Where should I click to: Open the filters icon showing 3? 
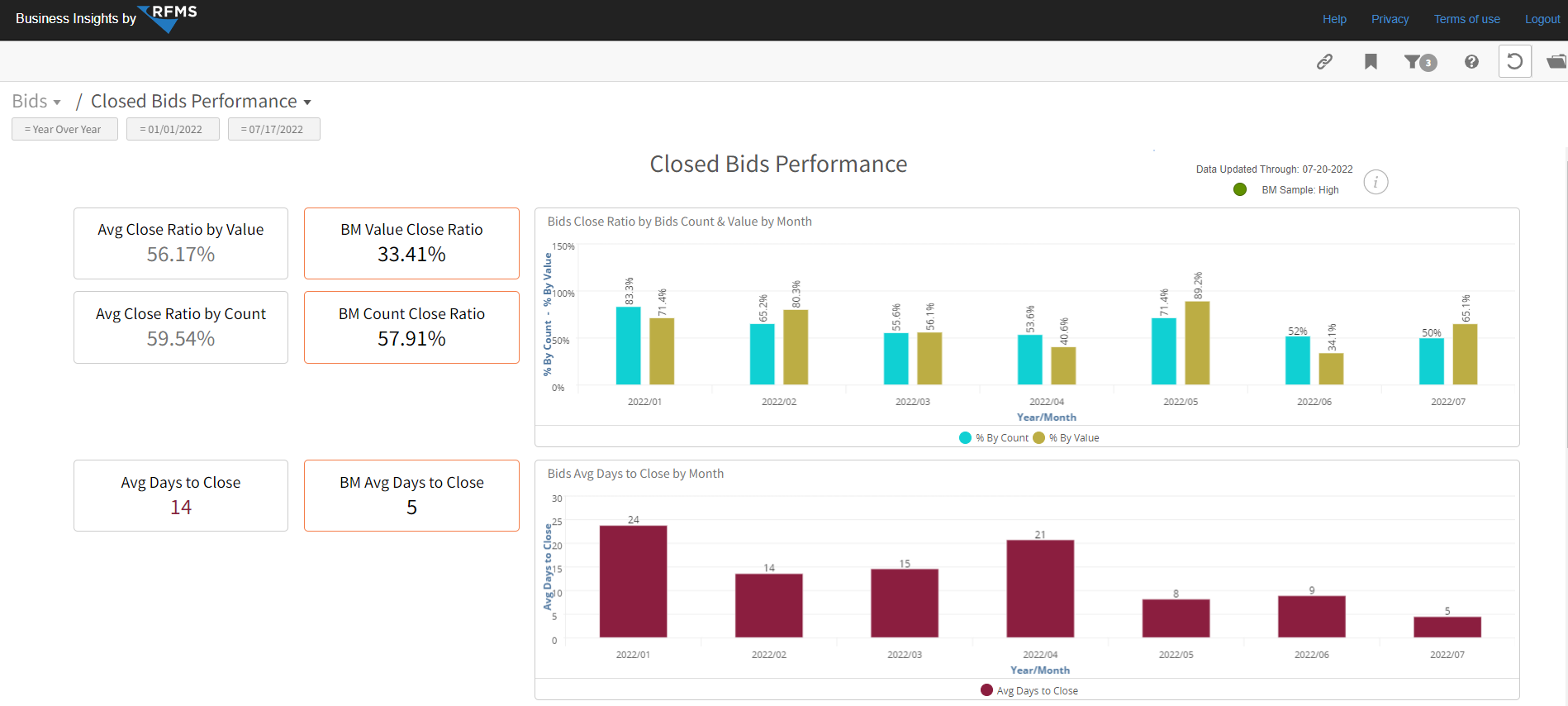tap(1421, 62)
